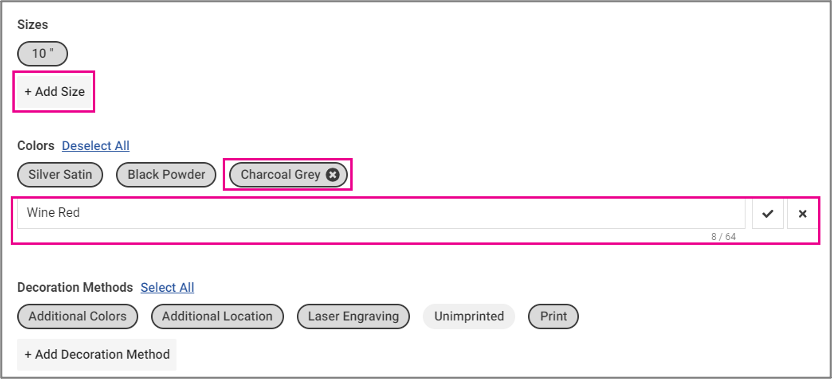Click the + Add Size button
Image resolution: width=832 pixels, height=380 pixels.
(54, 92)
